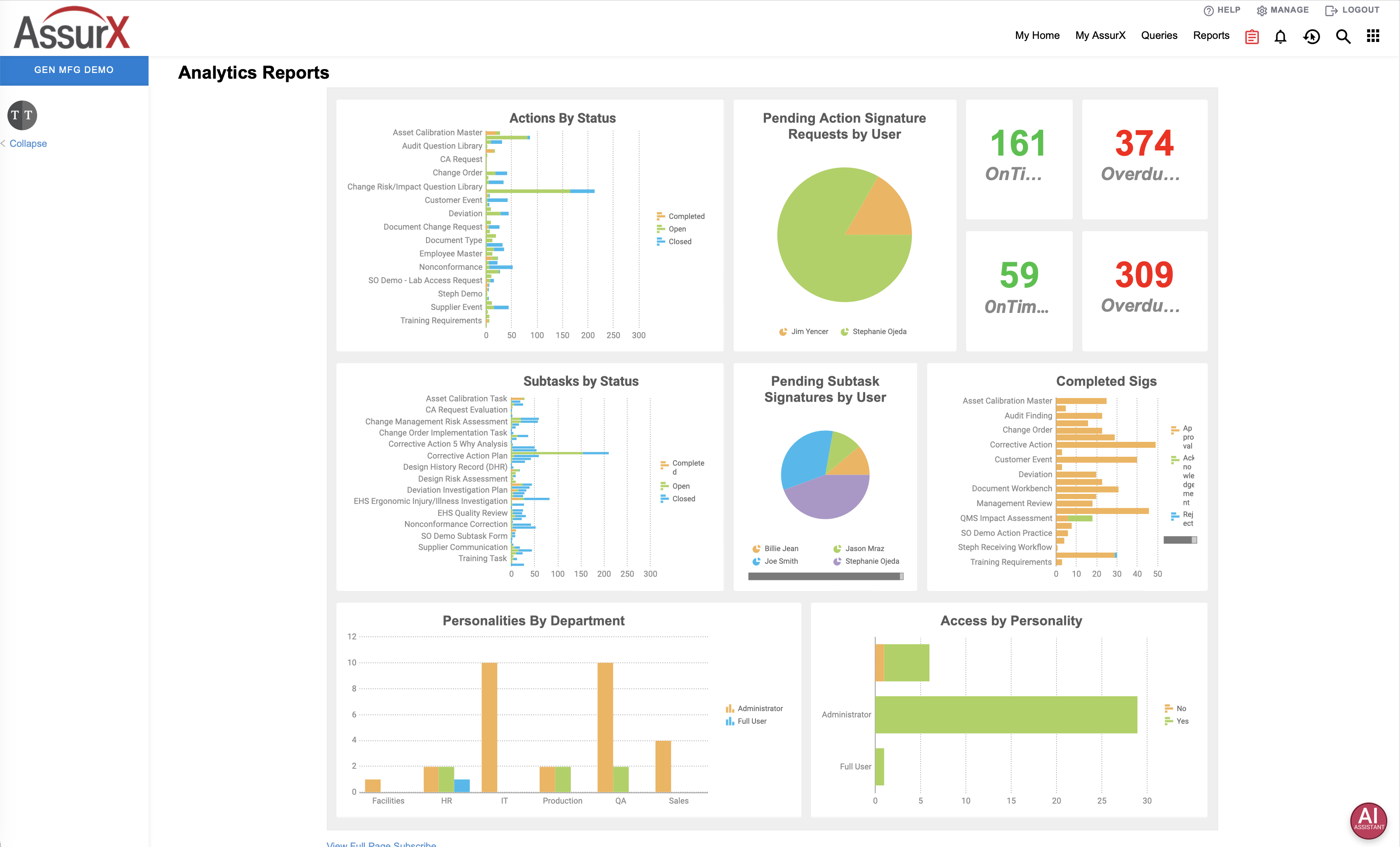Open the Queries menu item
The image size is (1400, 847).
click(x=1159, y=35)
